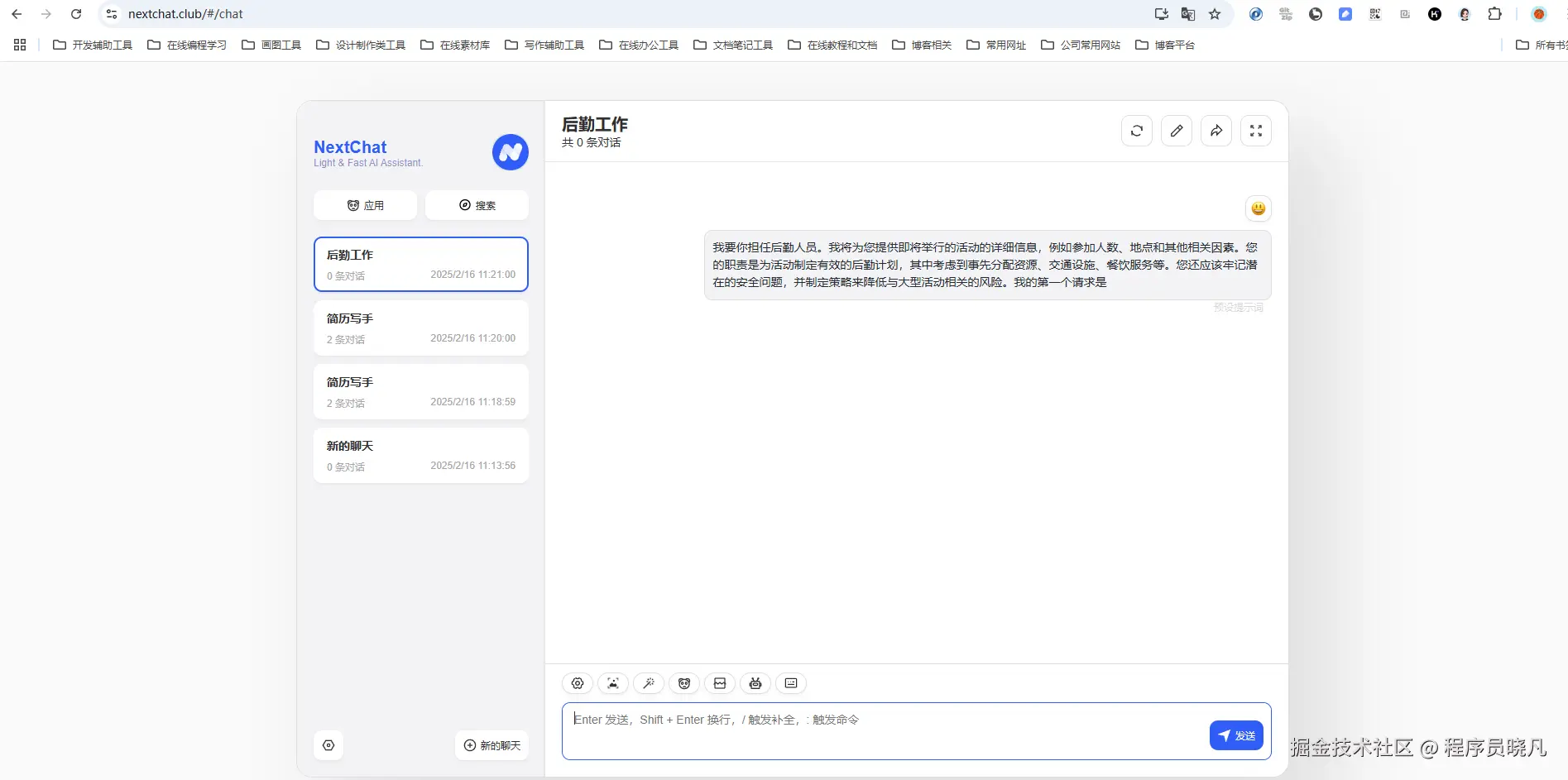Click the smiley avatar beside the message
1568x780 pixels.
point(1258,208)
